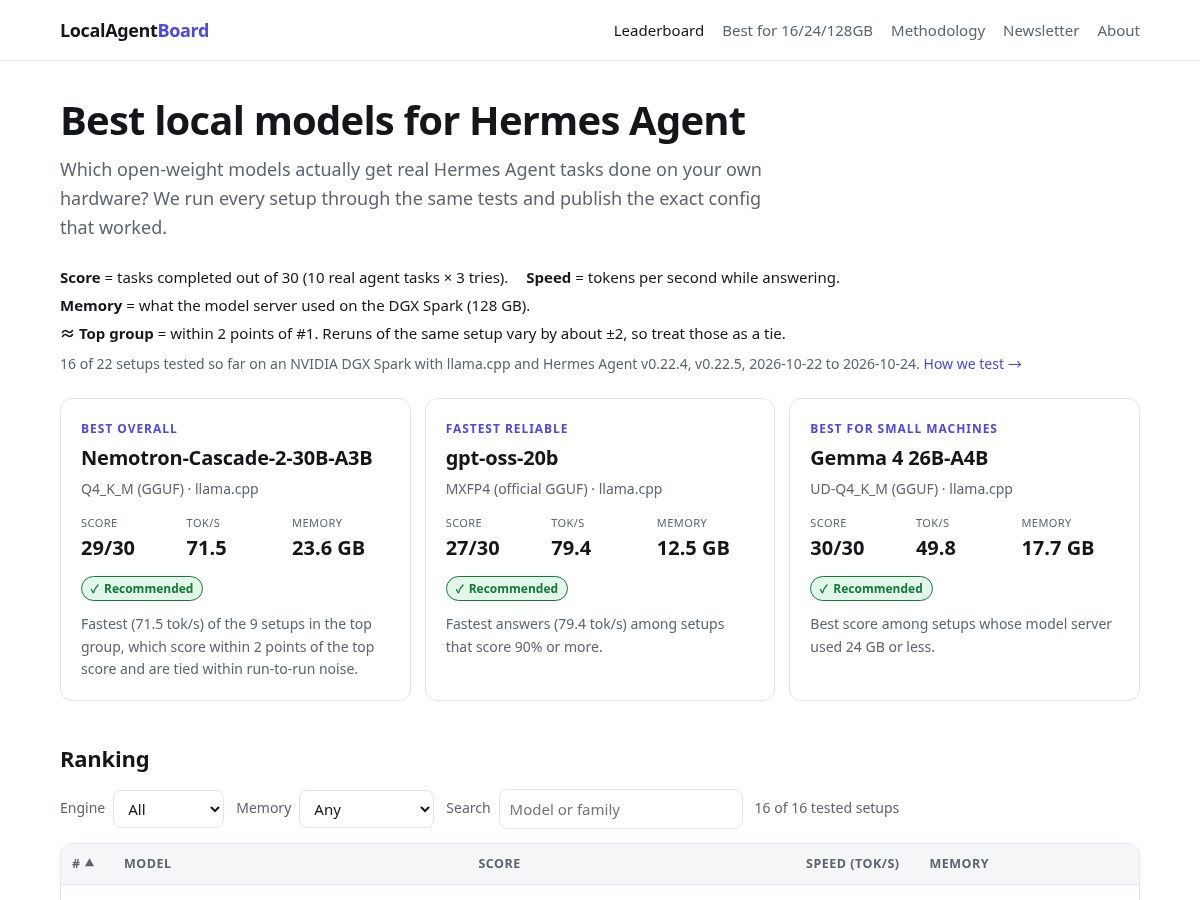This screenshot has height=900, width=1200.
Task: Focus the 'Model or family' search field
Action: click(620, 809)
